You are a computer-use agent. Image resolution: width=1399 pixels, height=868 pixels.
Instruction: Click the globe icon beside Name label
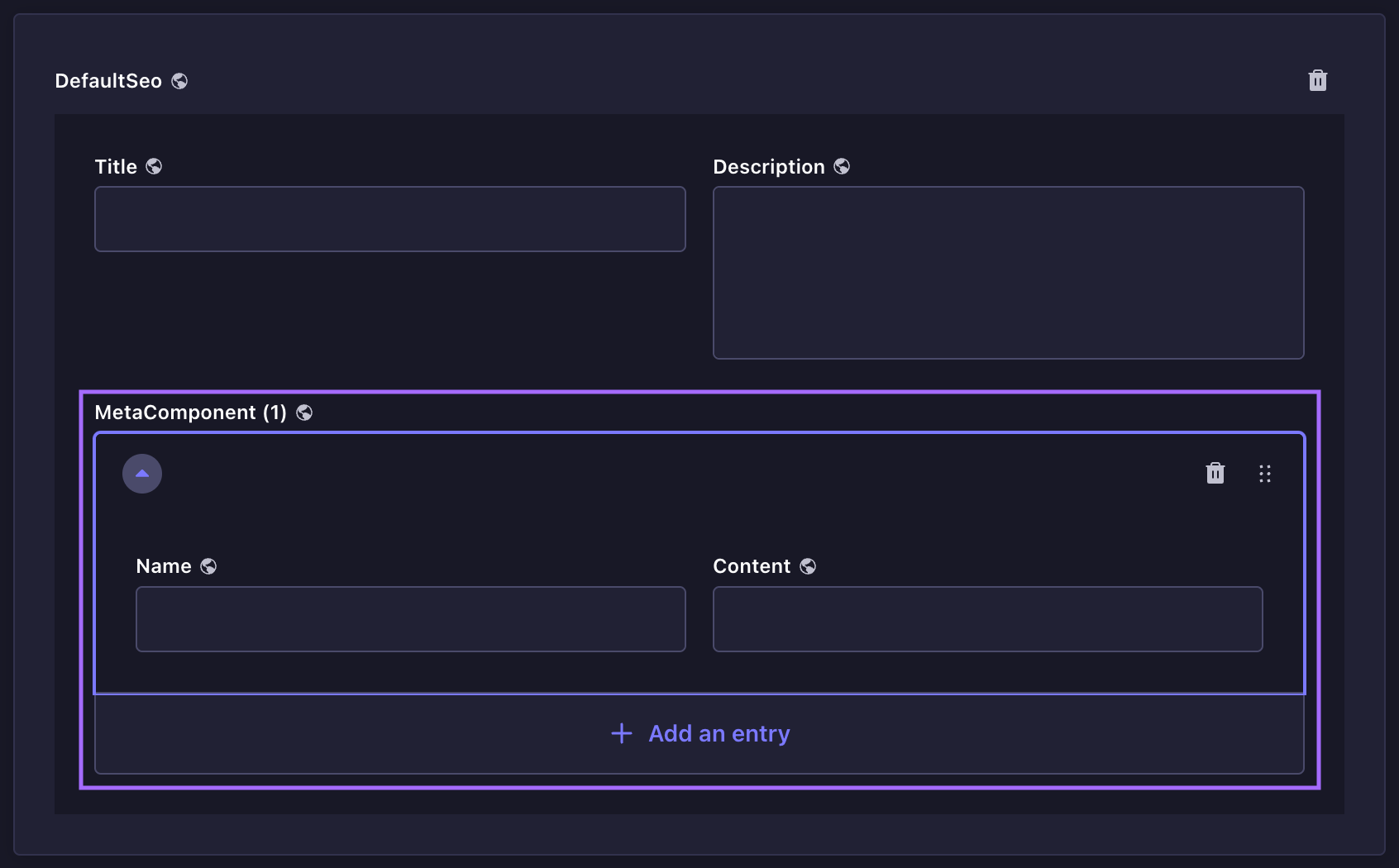[x=208, y=566]
